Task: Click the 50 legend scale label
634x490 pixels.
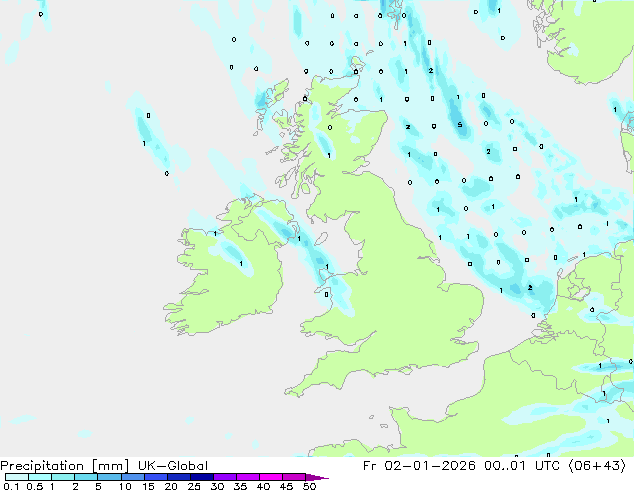Action: coord(310,486)
